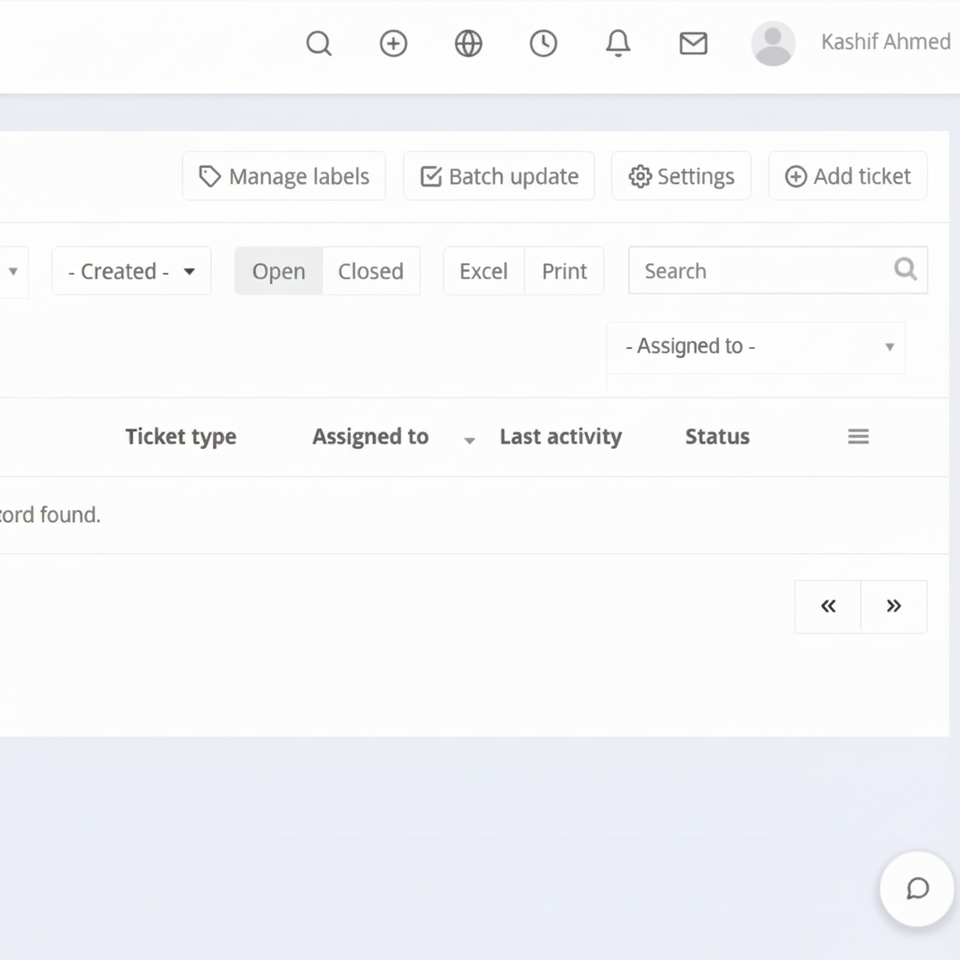Open the clock time tracking icon
The height and width of the screenshot is (960, 960).
pyautogui.click(x=543, y=44)
